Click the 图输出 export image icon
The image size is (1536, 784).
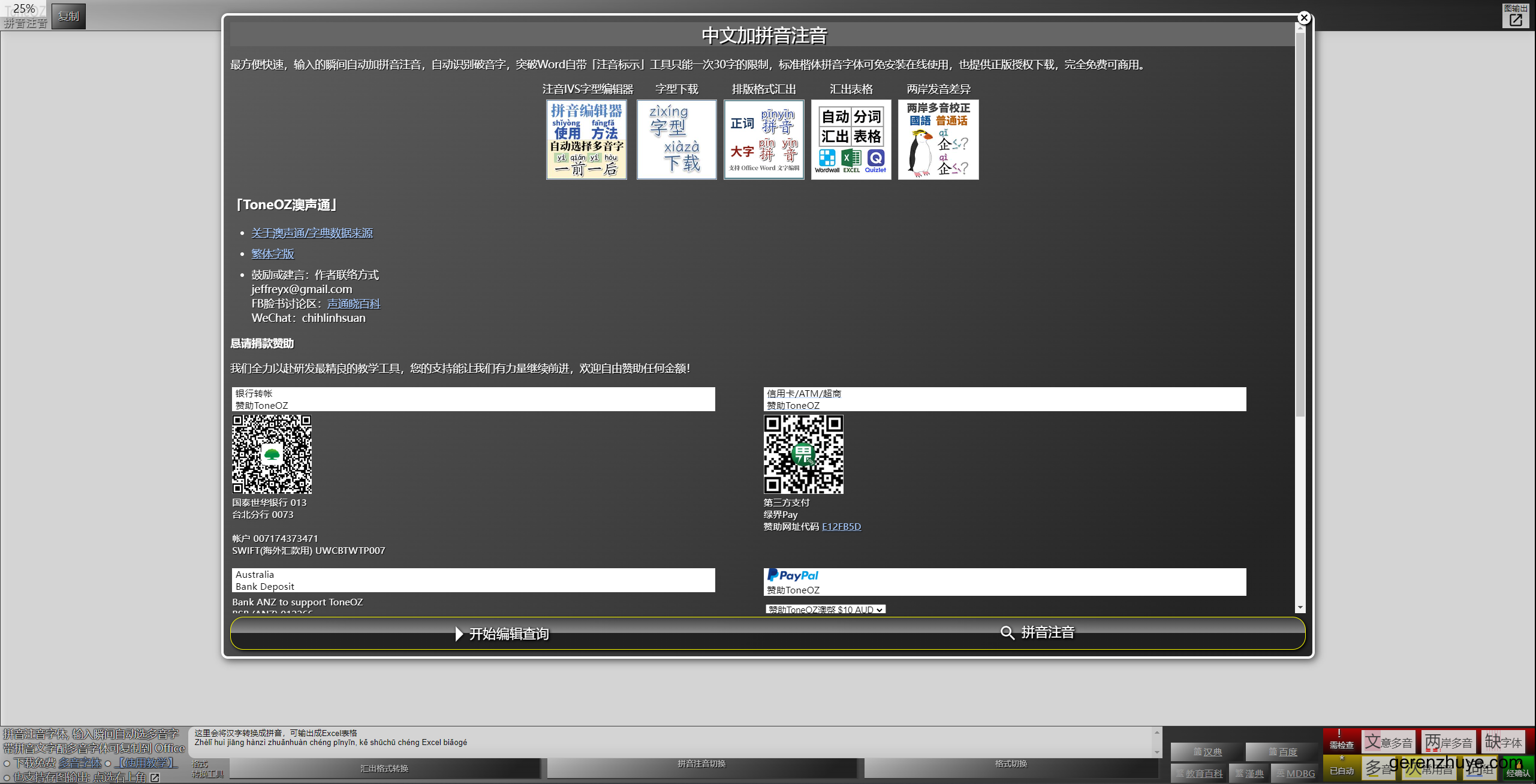[x=1516, y=16]
